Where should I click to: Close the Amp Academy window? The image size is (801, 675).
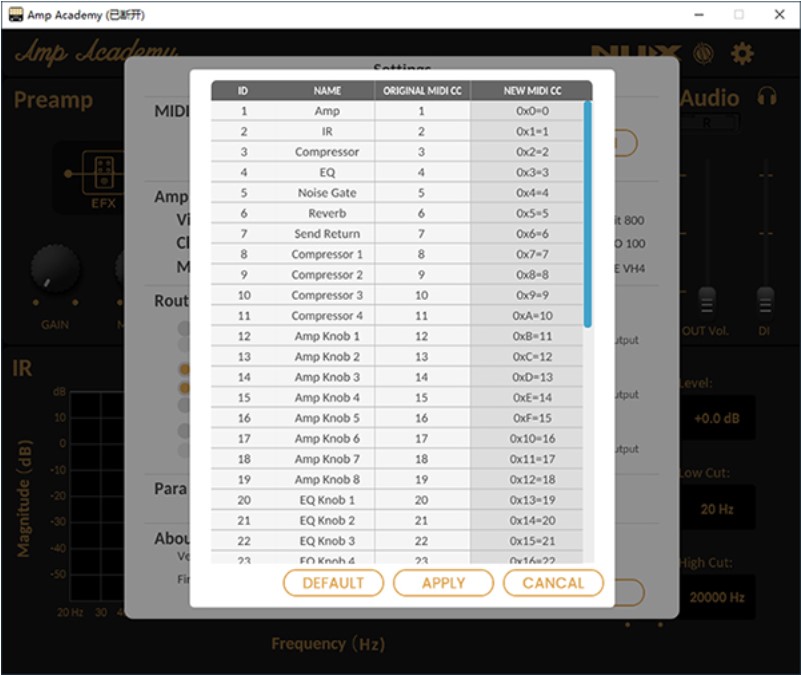(x=778, y=14)
